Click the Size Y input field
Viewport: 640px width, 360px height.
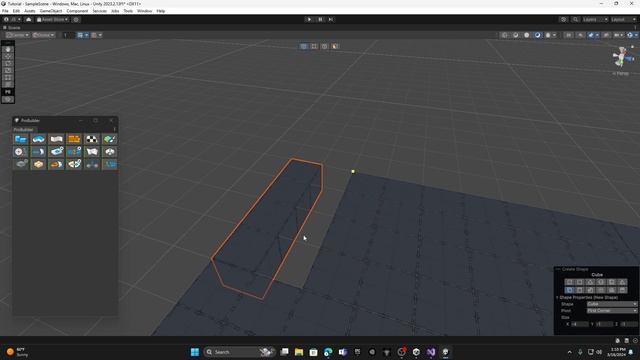(604, 324)
